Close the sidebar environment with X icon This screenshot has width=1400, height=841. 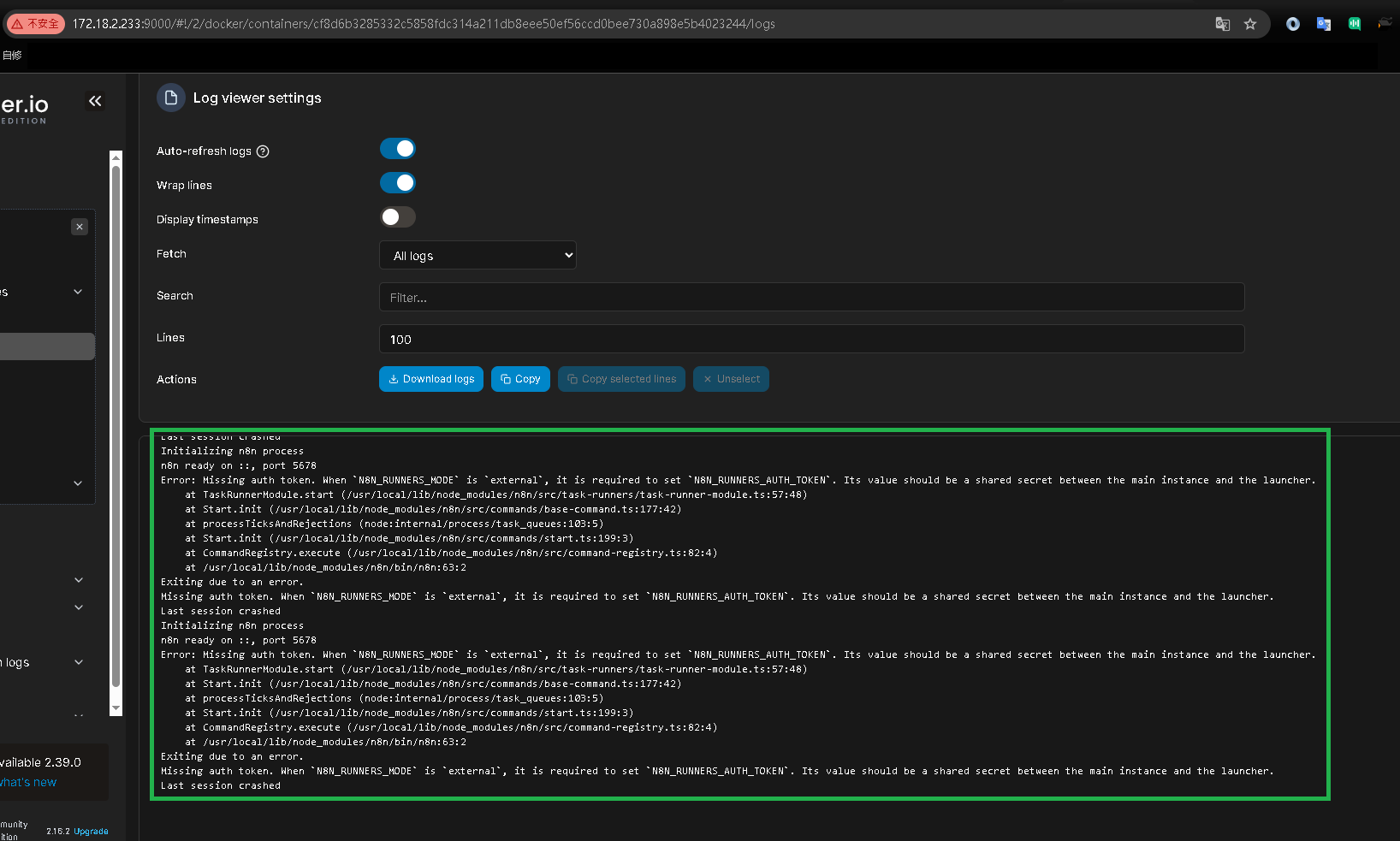[80, 227]
